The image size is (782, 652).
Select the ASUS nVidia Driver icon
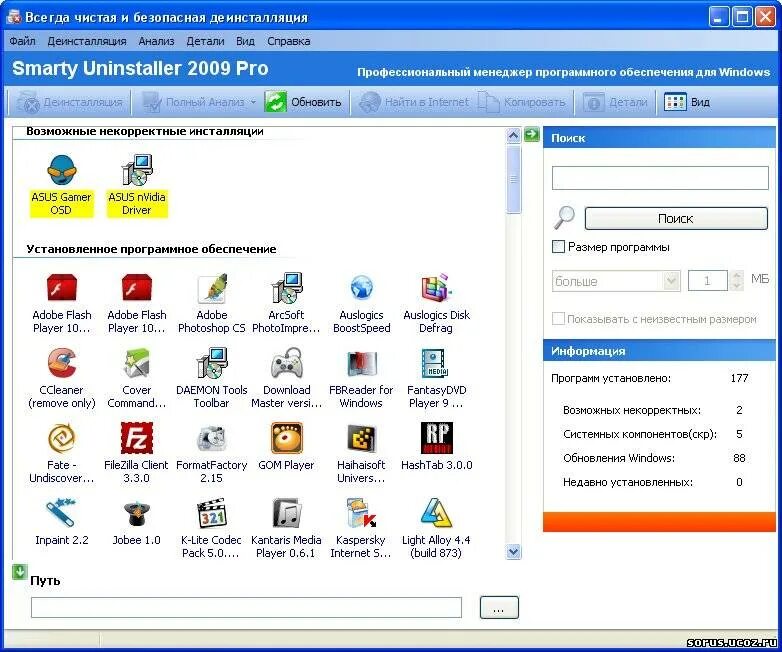click(x=137, y=171)
